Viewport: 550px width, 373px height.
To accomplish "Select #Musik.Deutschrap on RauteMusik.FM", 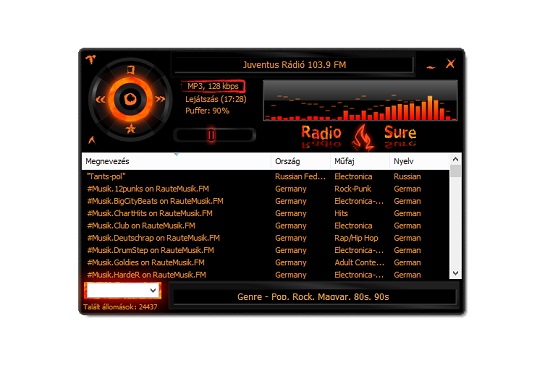I will (x=266, y=238).
